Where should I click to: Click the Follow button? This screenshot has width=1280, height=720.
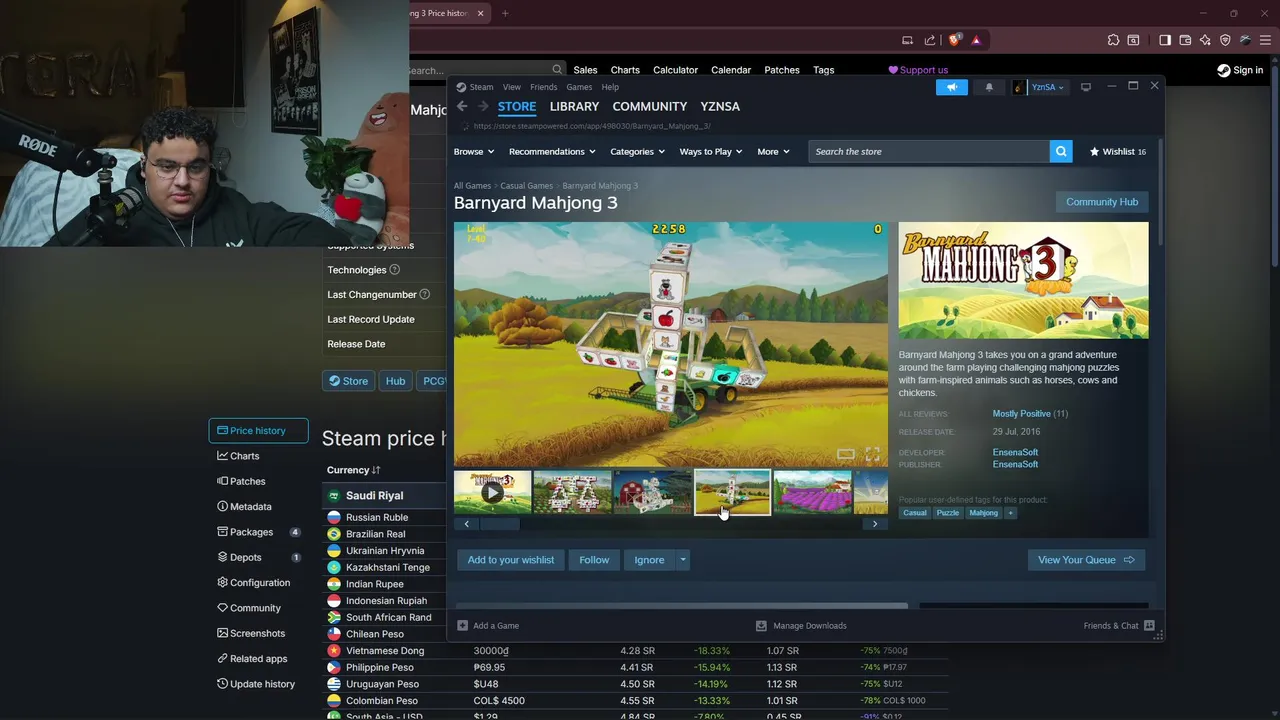594,560
